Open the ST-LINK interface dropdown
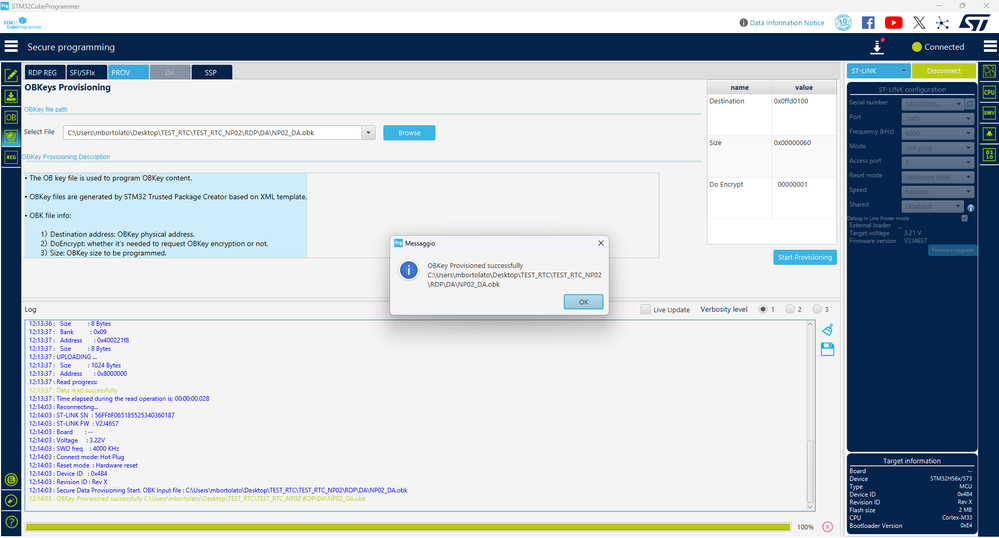This screenshot has width=999, height=538. (878, 71)
